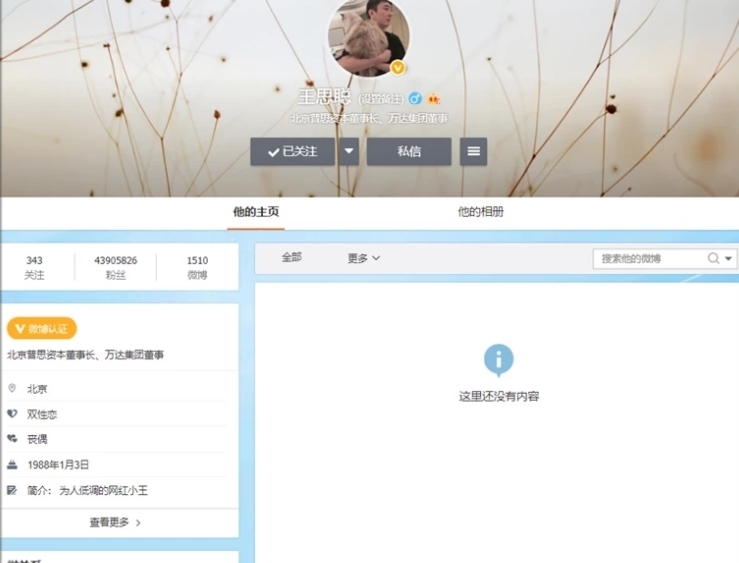Click the blue info icon in empty feed
This screenshot has height=563, width=739.
tap(499, 360)
